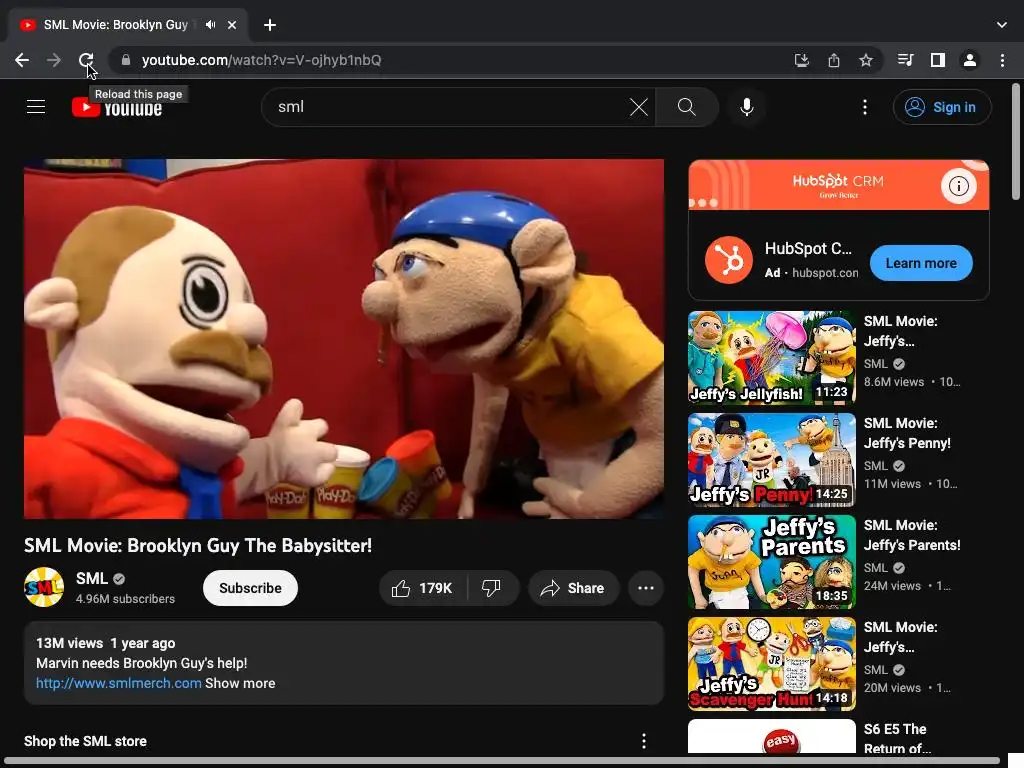Open Jeffy's Scavenger Hunt video thumbnail
The height and width of the screenshot is (768, 1024).
click(x=772, y=664)
